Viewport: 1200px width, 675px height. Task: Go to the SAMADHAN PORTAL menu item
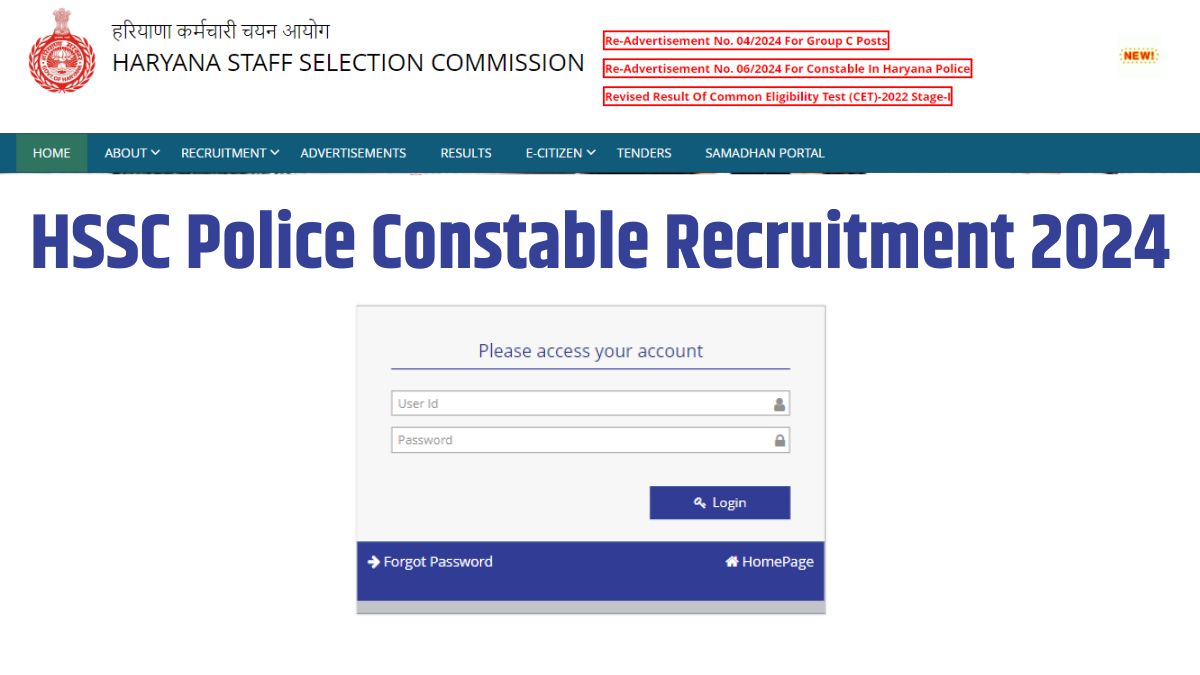[x=765, y=153]
